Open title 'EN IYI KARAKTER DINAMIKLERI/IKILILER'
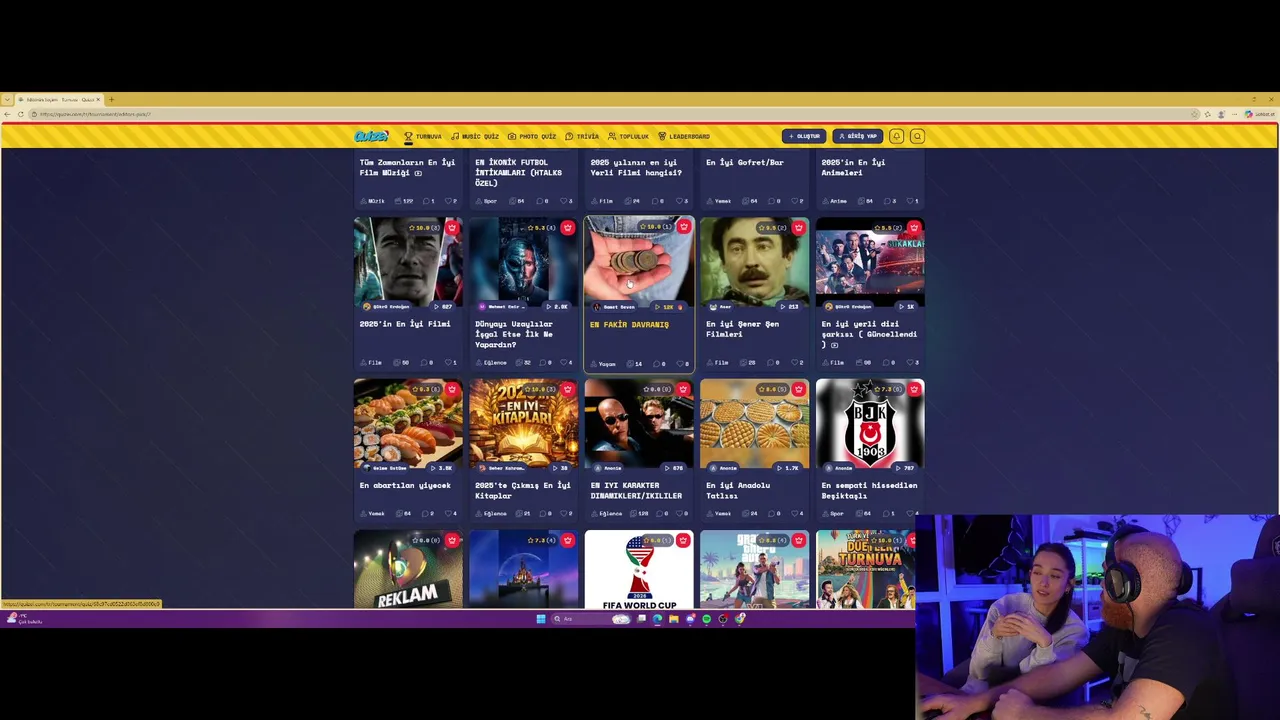This screenshot has height=720, width=1280. pyautogui.click(x=636, y=490)
